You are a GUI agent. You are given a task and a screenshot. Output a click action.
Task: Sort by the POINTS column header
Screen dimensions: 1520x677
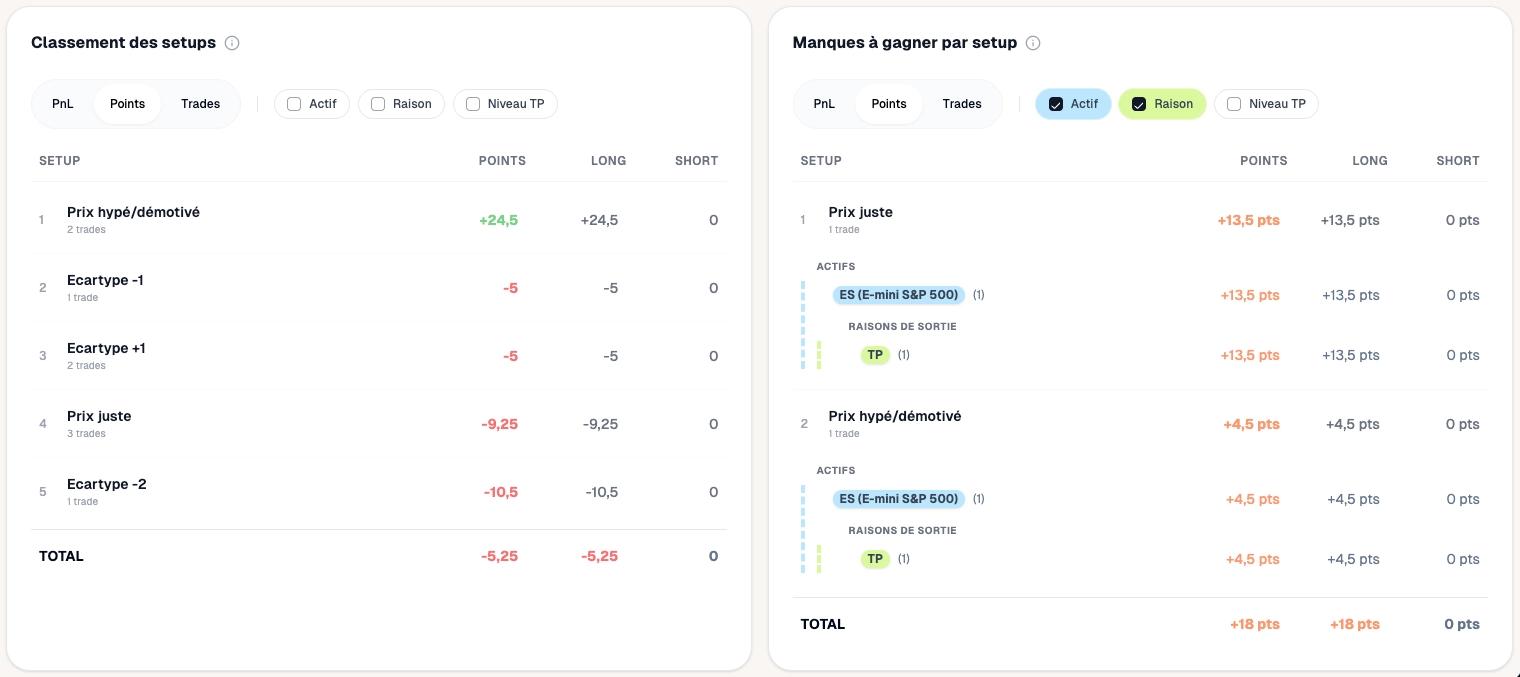click(501, 160)
